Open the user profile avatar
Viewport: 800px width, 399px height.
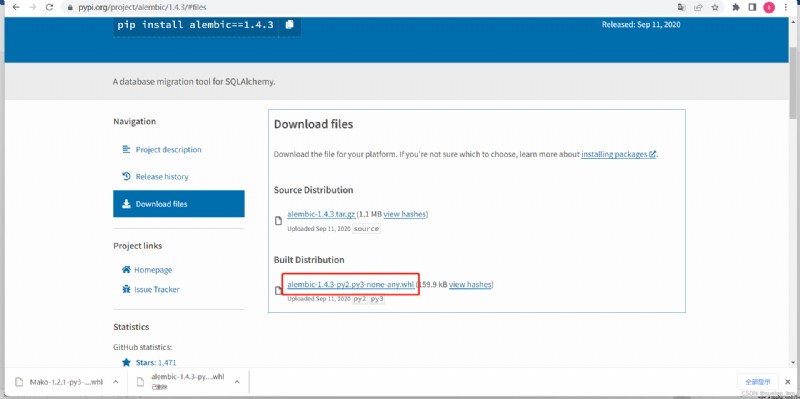click(x=768, y=8)
